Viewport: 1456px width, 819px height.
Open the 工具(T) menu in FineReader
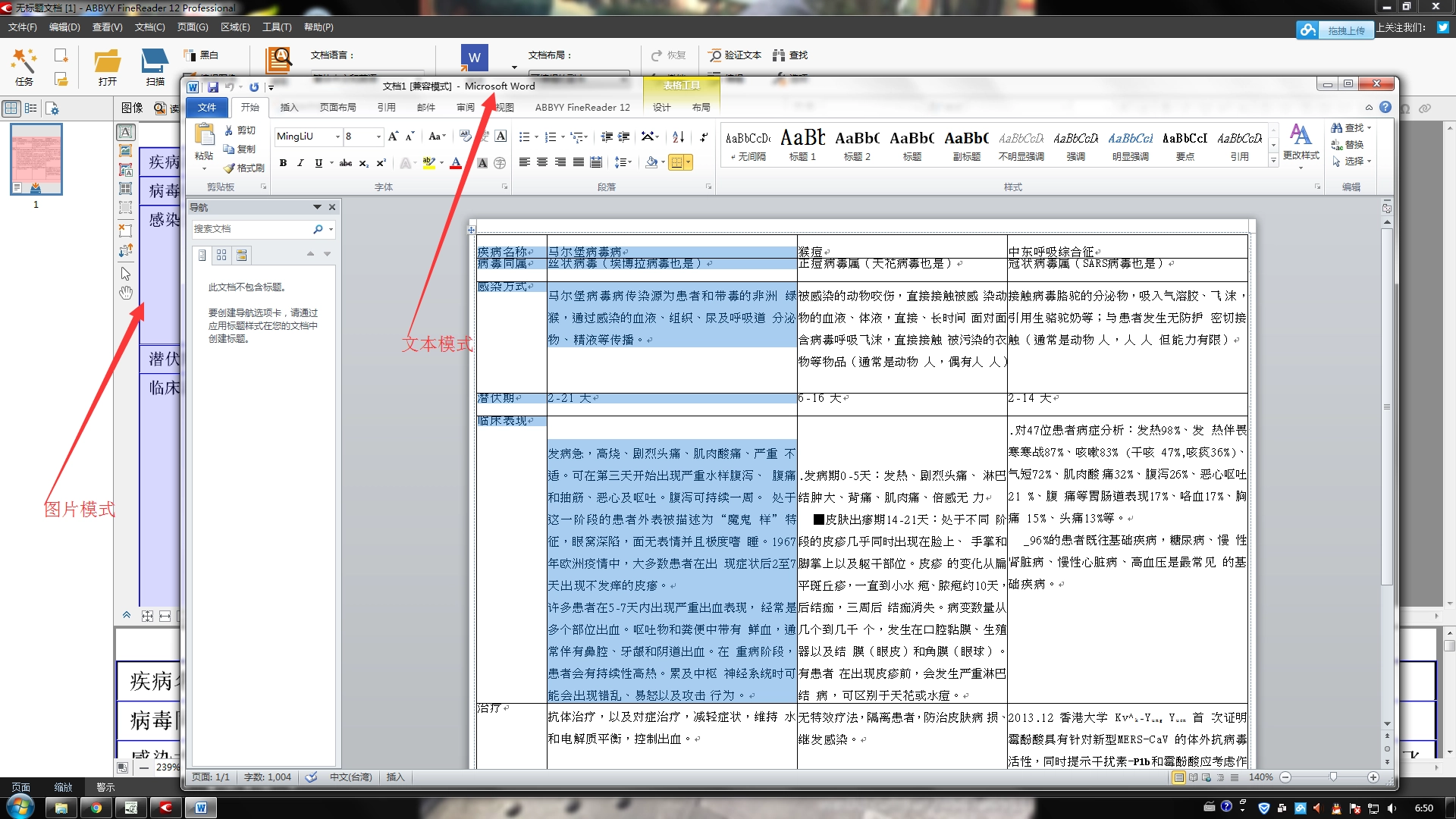pyautogui.click(x=276, y=27)
